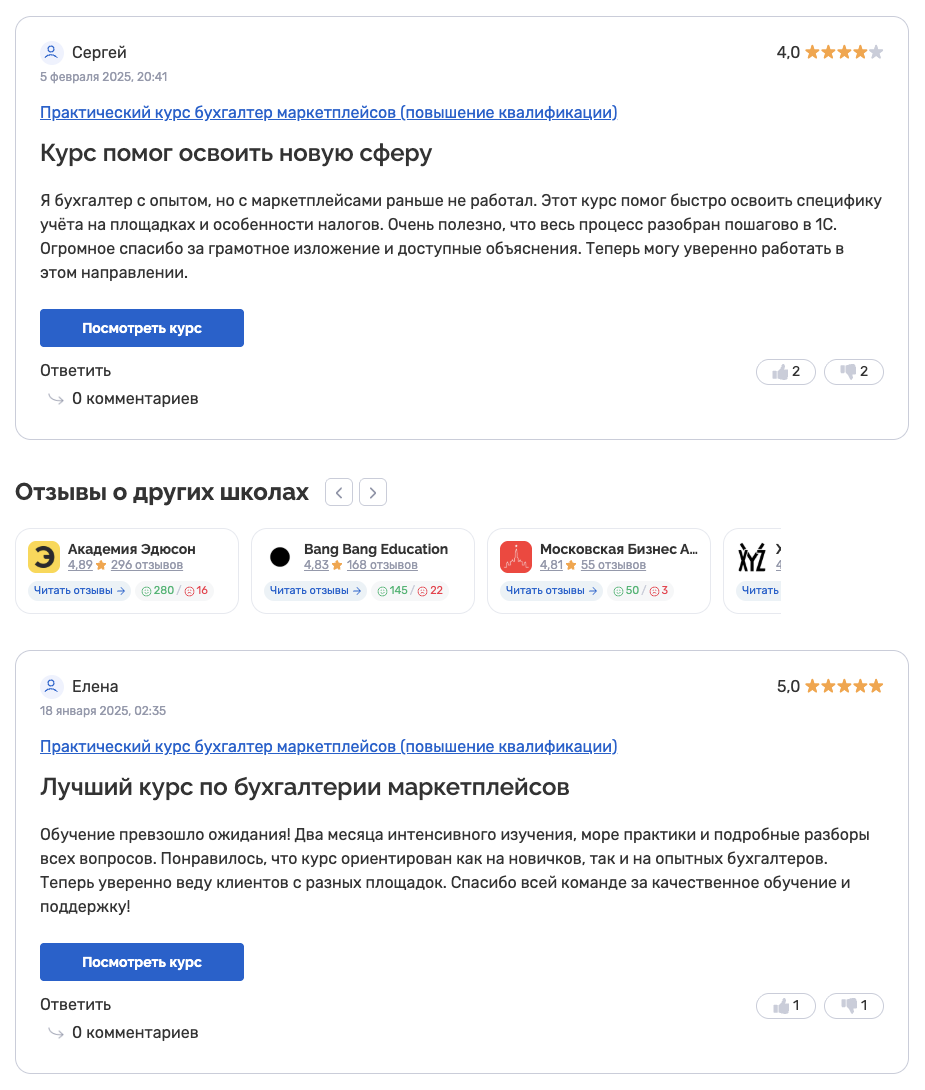Expand the comments under Сергей's review
The height and width of the screenshot is (1090, 925).
point(135,399)
